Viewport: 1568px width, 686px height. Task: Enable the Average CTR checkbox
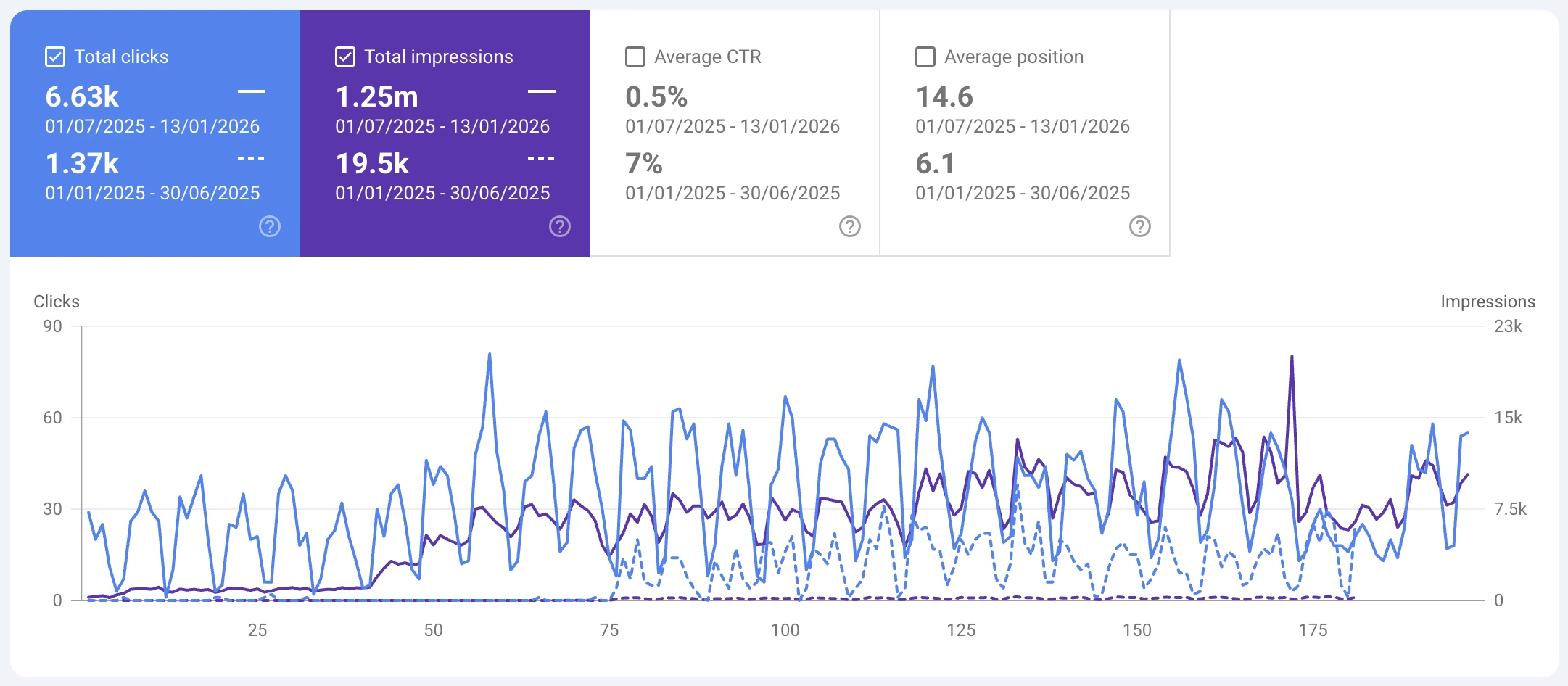tap(635, 56)
